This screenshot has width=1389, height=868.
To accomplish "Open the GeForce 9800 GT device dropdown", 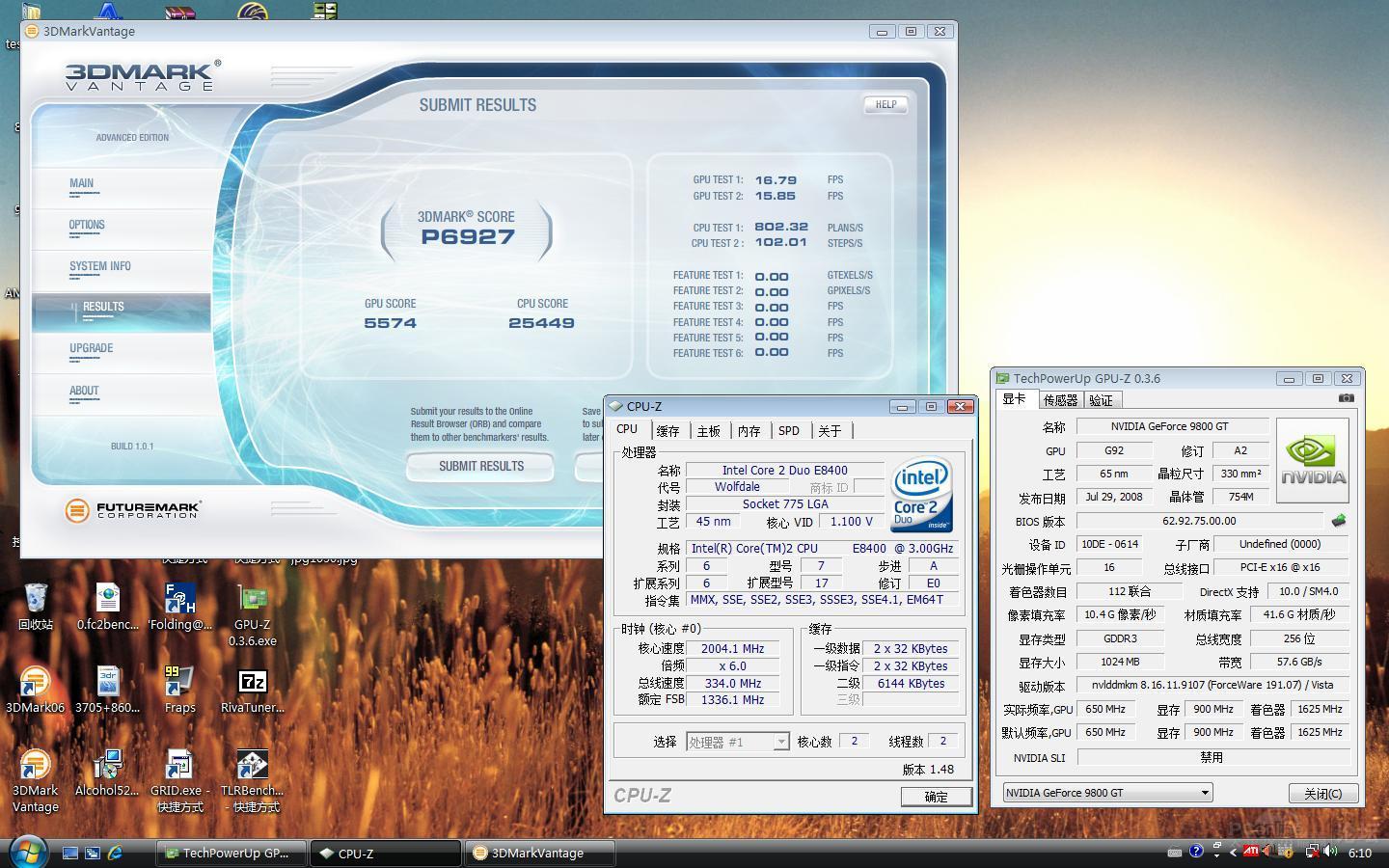I will click(1106, 793).
